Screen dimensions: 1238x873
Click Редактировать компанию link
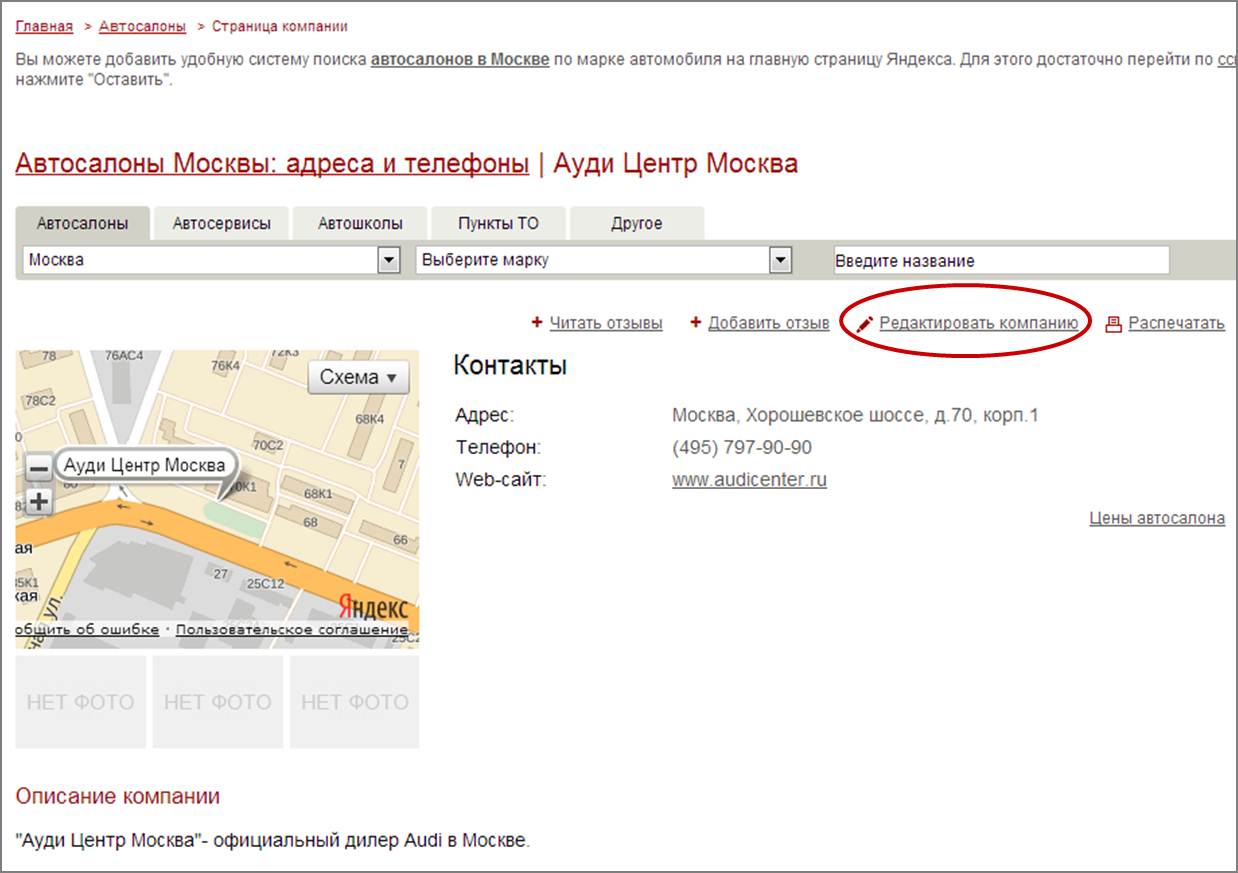(979, 323)
